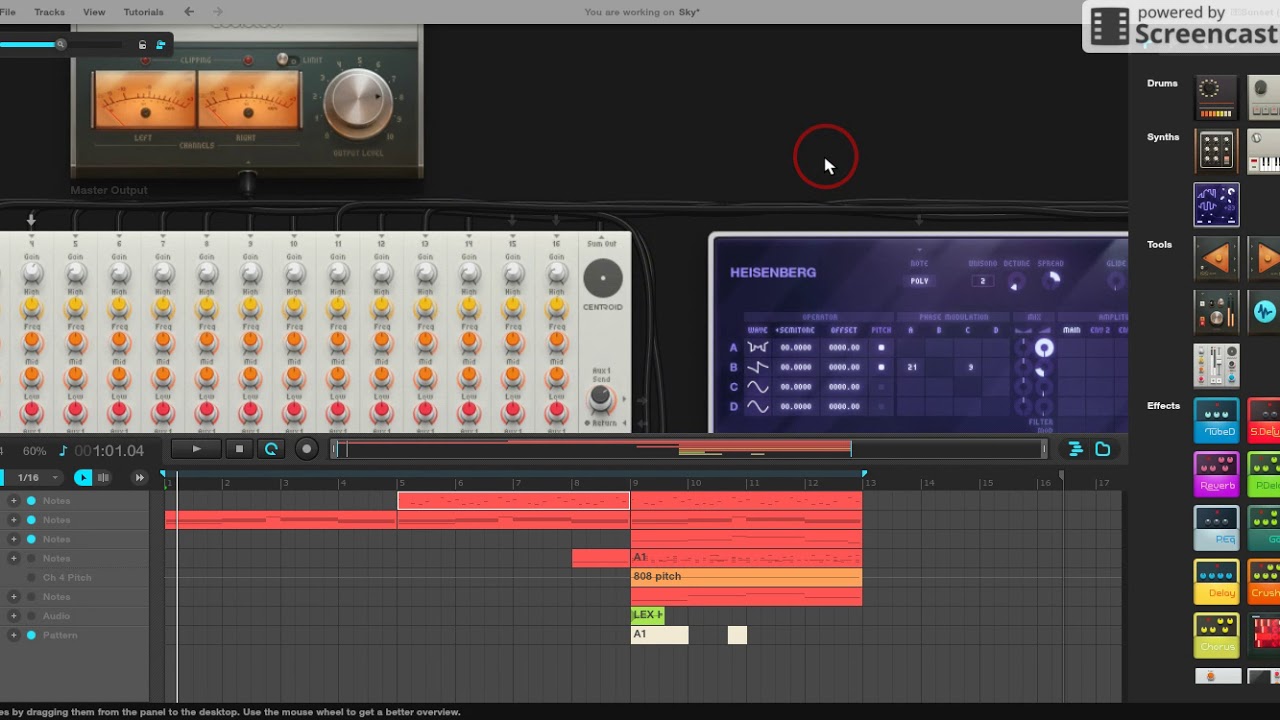The image size is (1280, 720).
Task: Click the metronome note icon
Action: tap(63, 451)
